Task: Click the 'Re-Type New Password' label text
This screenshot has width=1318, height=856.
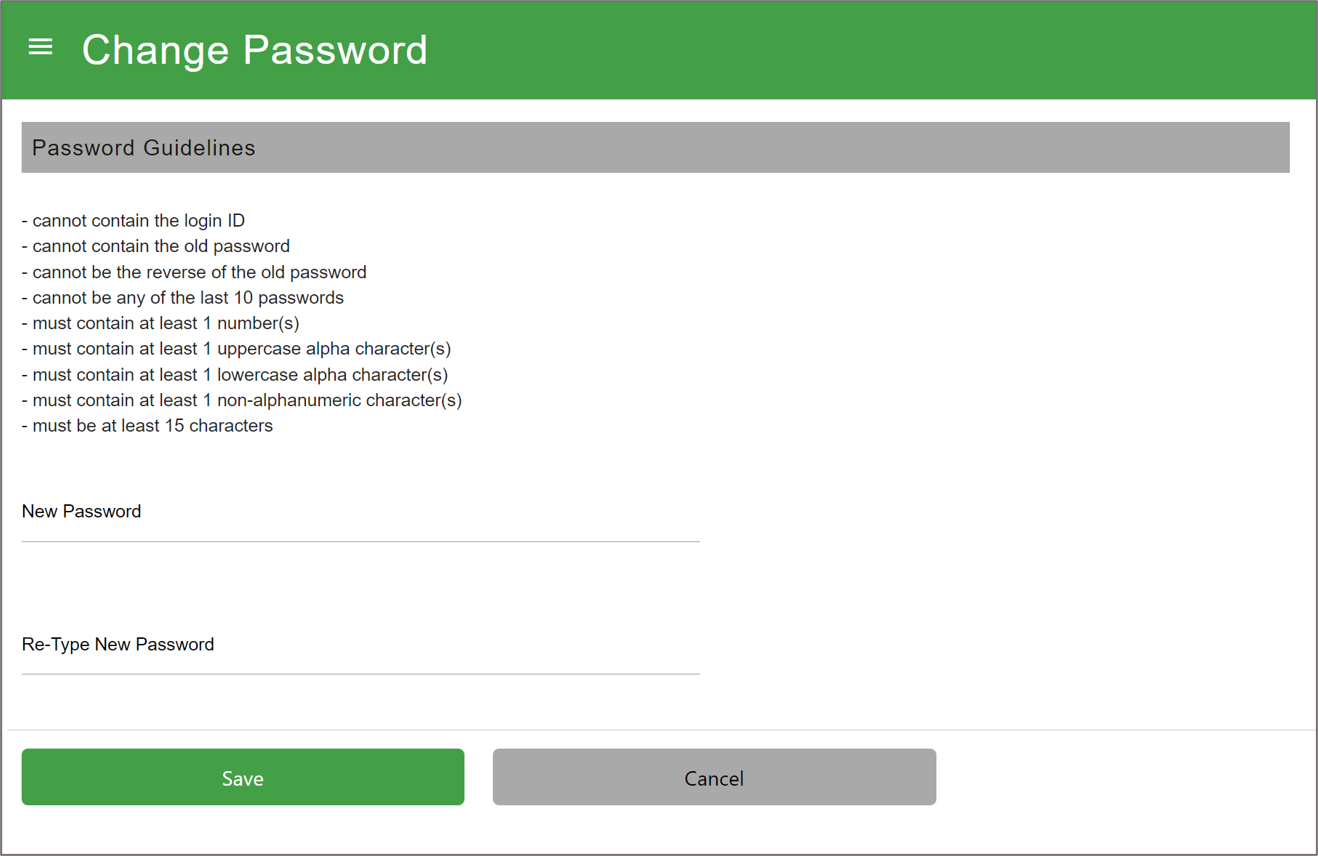Action: coord(118,644)
